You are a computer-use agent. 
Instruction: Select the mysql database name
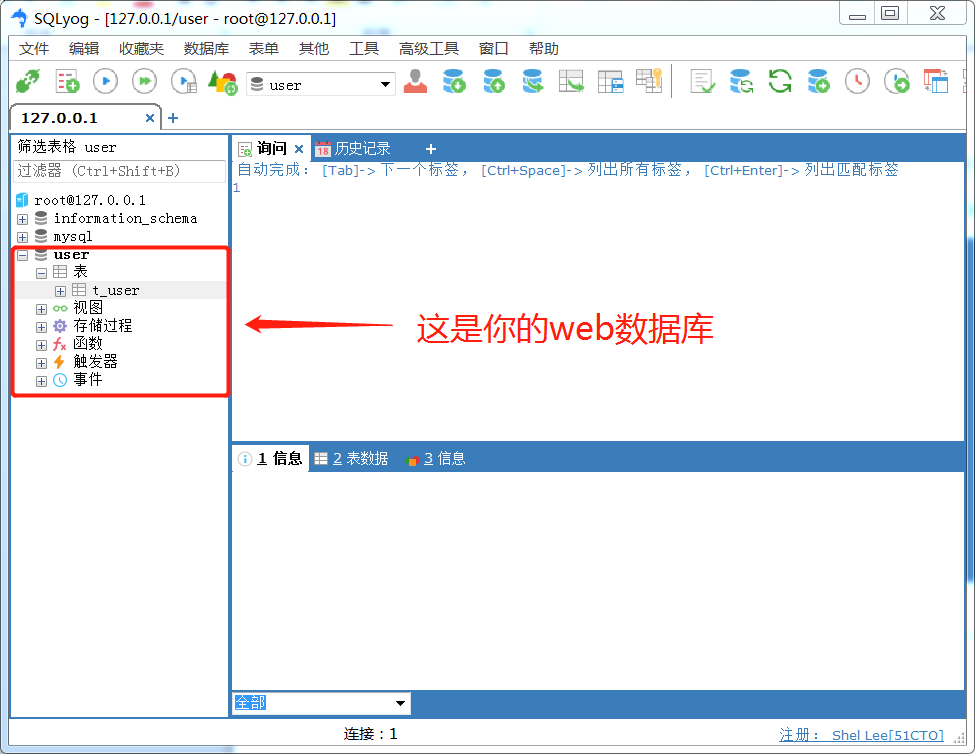coord(73,236)
